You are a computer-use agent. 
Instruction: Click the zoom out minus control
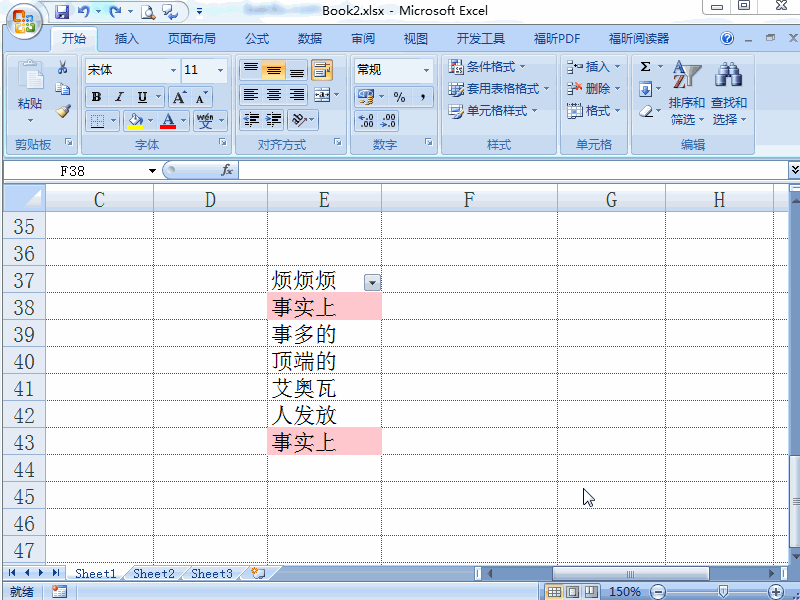pos(657,591)
